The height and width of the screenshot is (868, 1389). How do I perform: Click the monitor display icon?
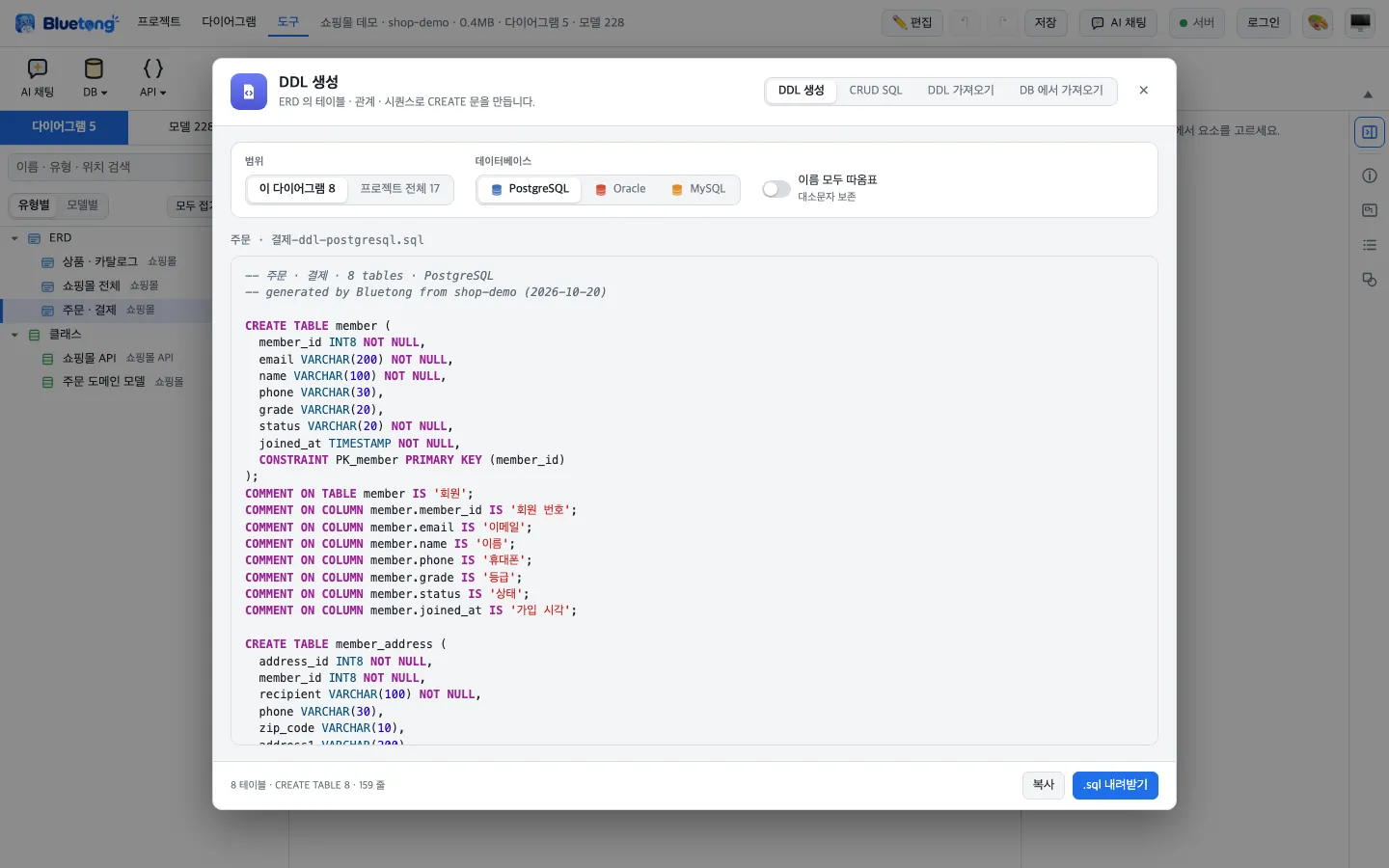coord(1360,22)
